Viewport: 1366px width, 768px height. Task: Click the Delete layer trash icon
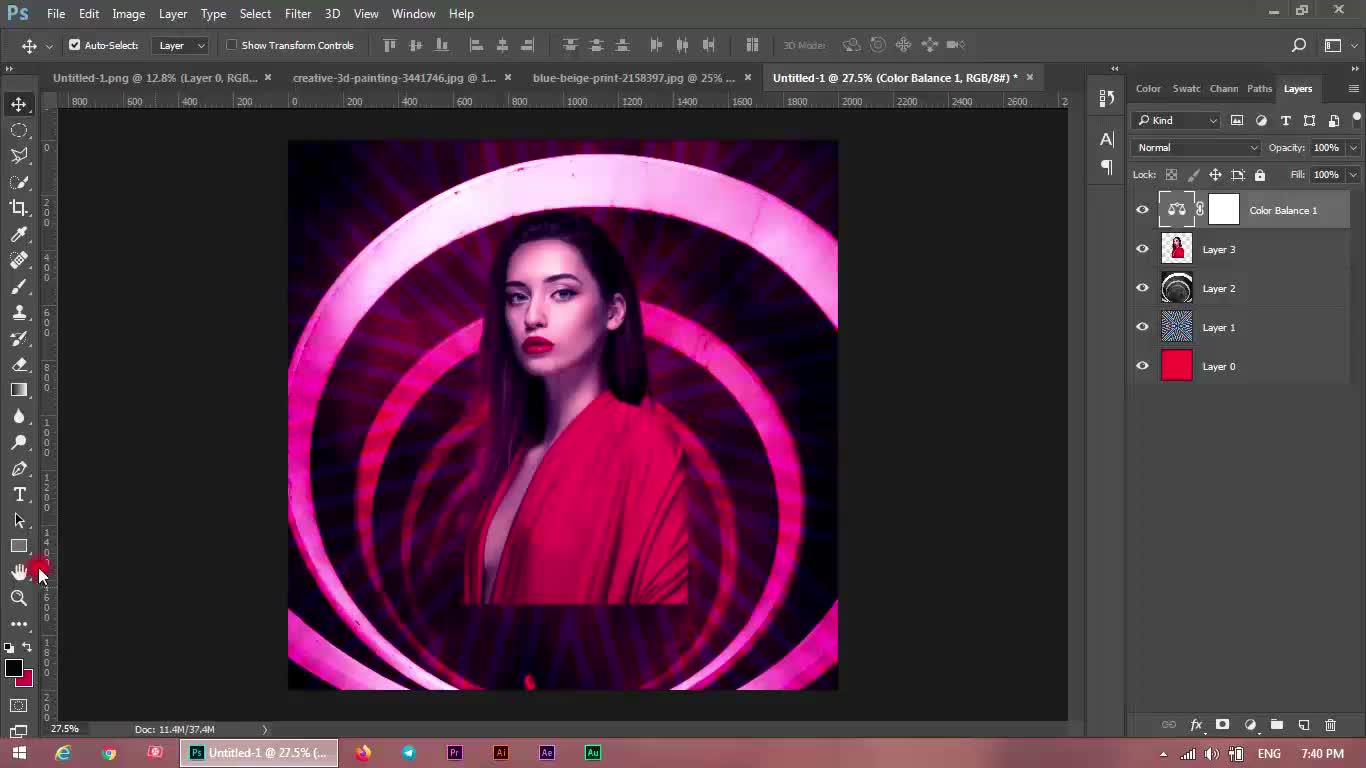click(x=1330, y=725)
